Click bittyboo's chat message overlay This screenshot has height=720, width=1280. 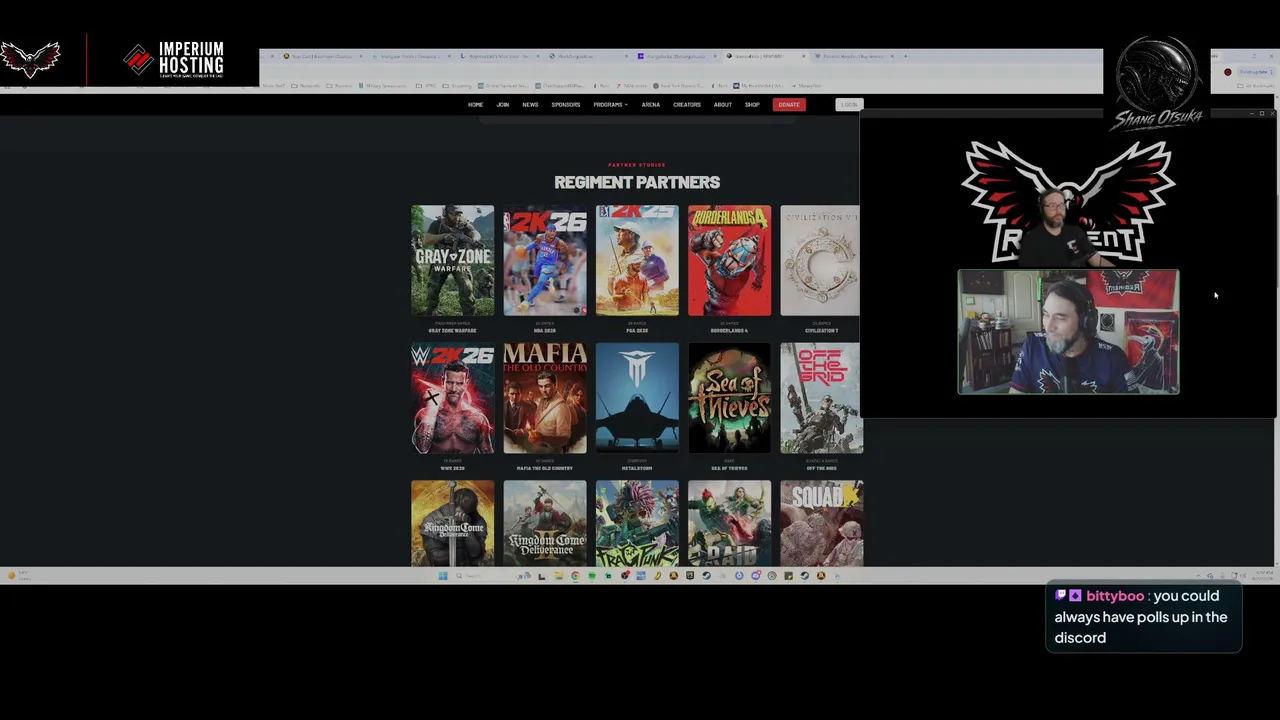tap(1143, 617)
